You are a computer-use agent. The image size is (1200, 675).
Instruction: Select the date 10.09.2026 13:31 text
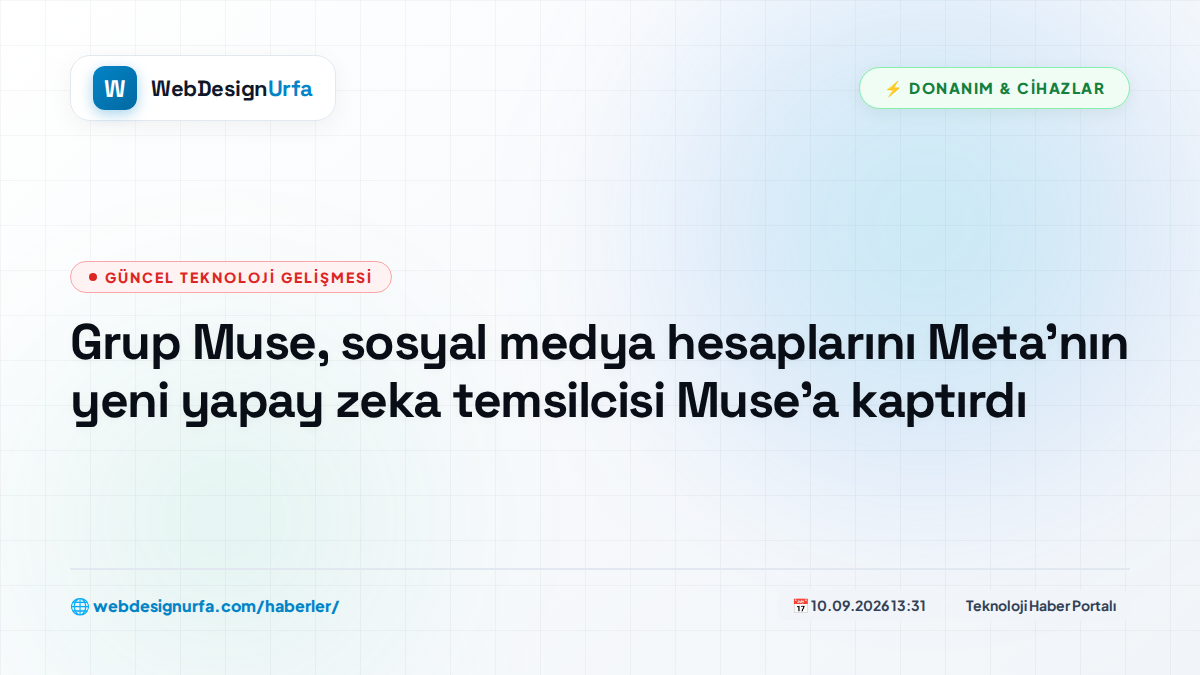coord(868,606)
